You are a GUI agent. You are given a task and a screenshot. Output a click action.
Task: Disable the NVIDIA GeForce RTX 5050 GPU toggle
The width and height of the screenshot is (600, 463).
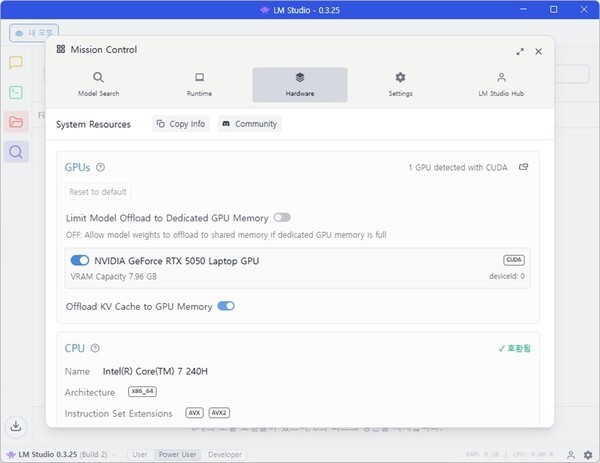(80, 260)
